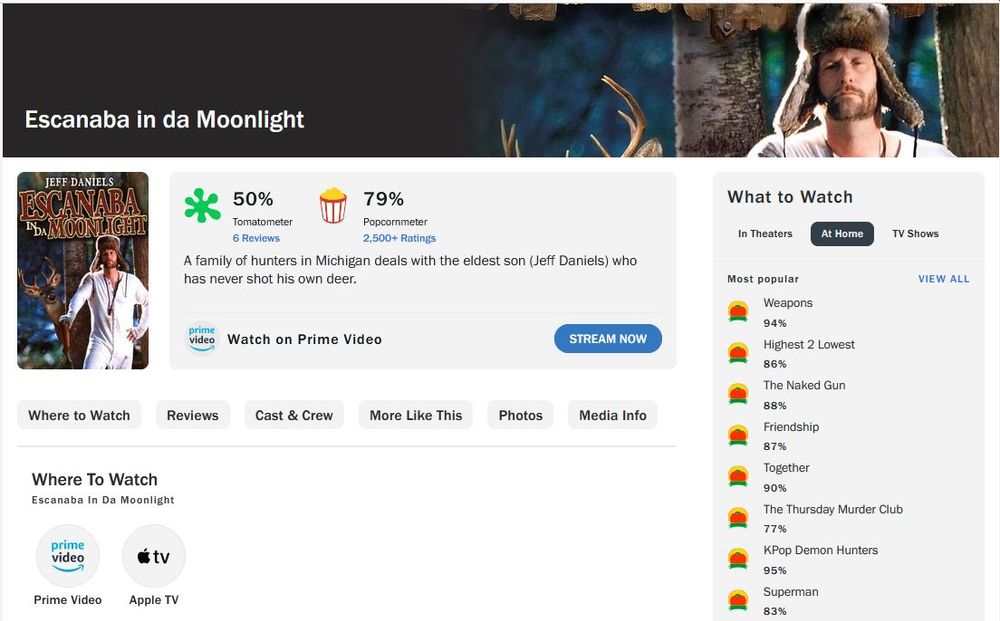Viewport: 1000px width, 621px height.
Task: Switch to the Cast & Crew tab
Action: (293, 415)
